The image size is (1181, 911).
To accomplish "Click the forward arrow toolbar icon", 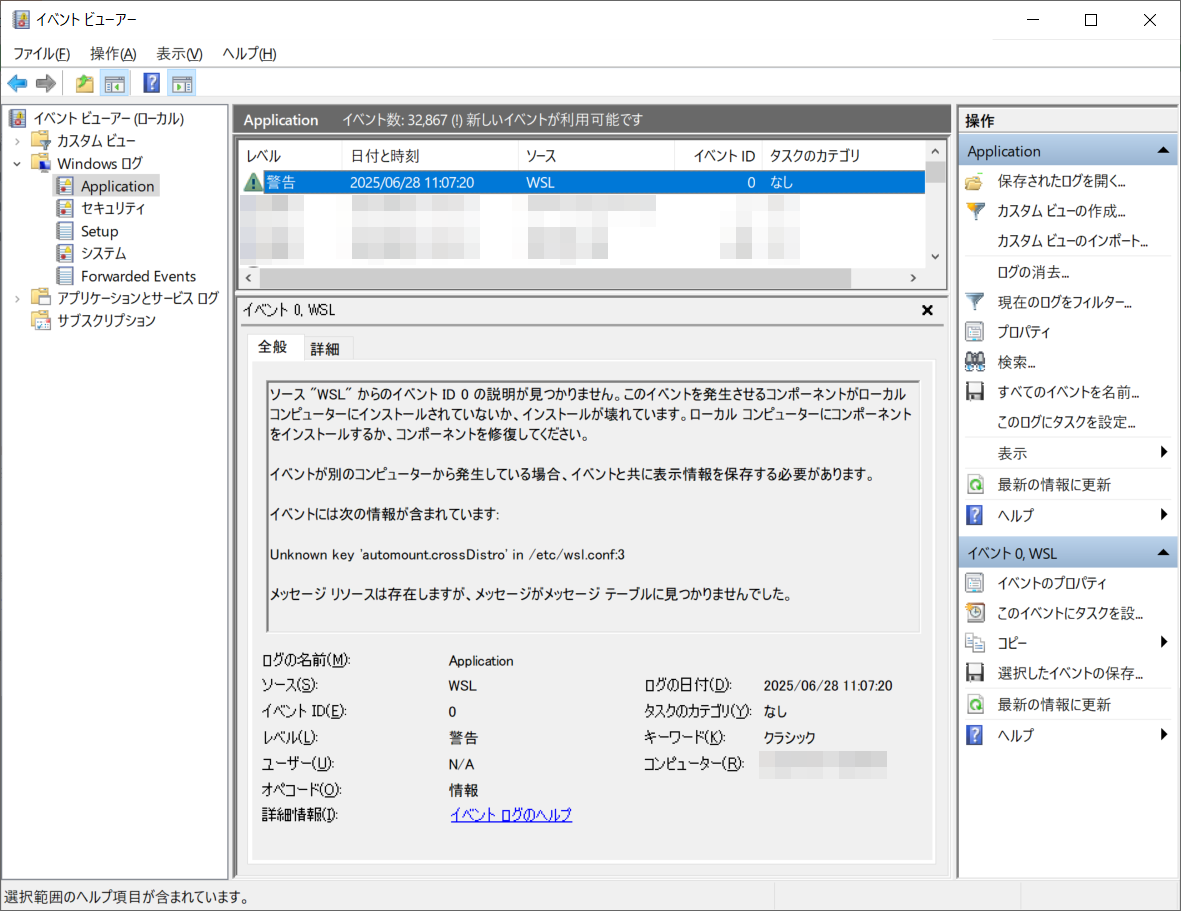I will (45, 83).
